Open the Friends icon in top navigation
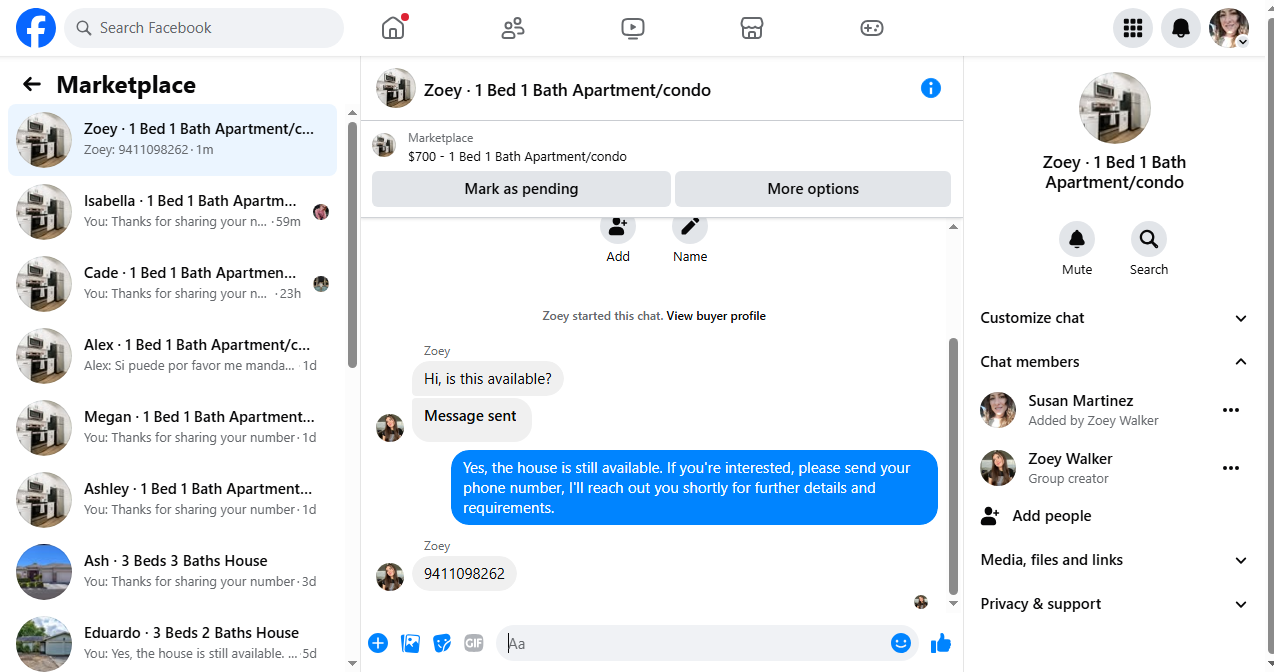The height and width of the screenshot is (672, 1274). pyautogui.click(x=513, y=28)
